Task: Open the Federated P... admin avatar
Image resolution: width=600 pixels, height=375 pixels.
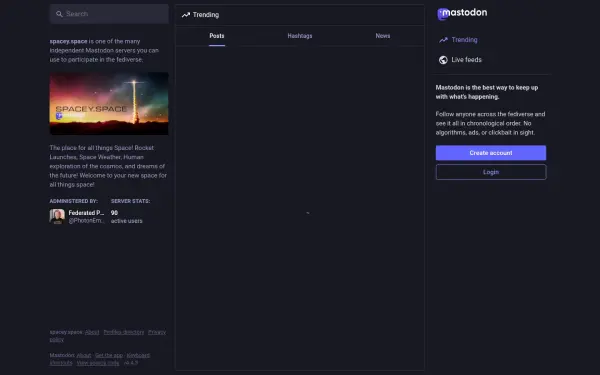Action: pos(57,217)
